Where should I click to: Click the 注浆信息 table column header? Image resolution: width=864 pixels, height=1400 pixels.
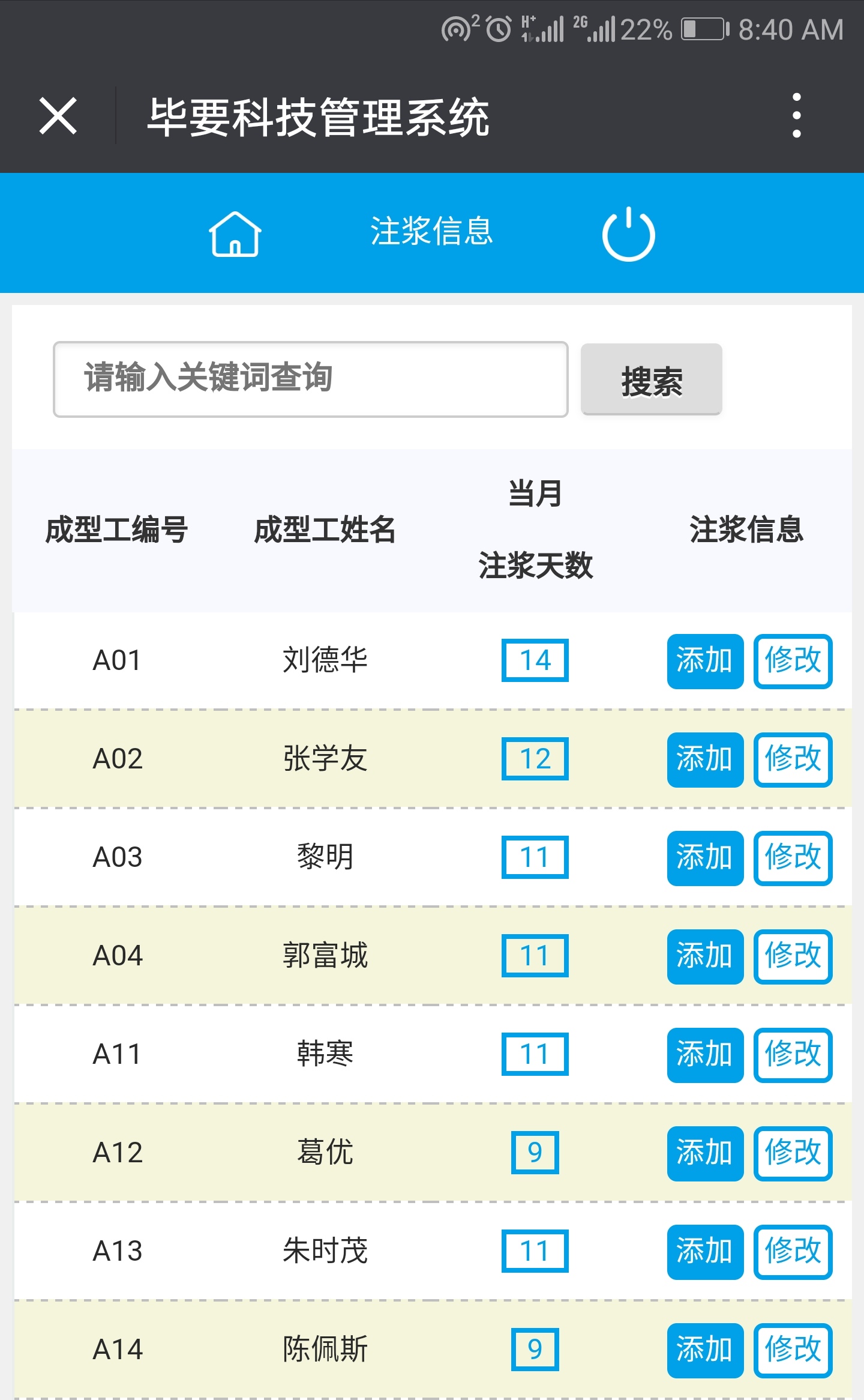click(746, 530)
